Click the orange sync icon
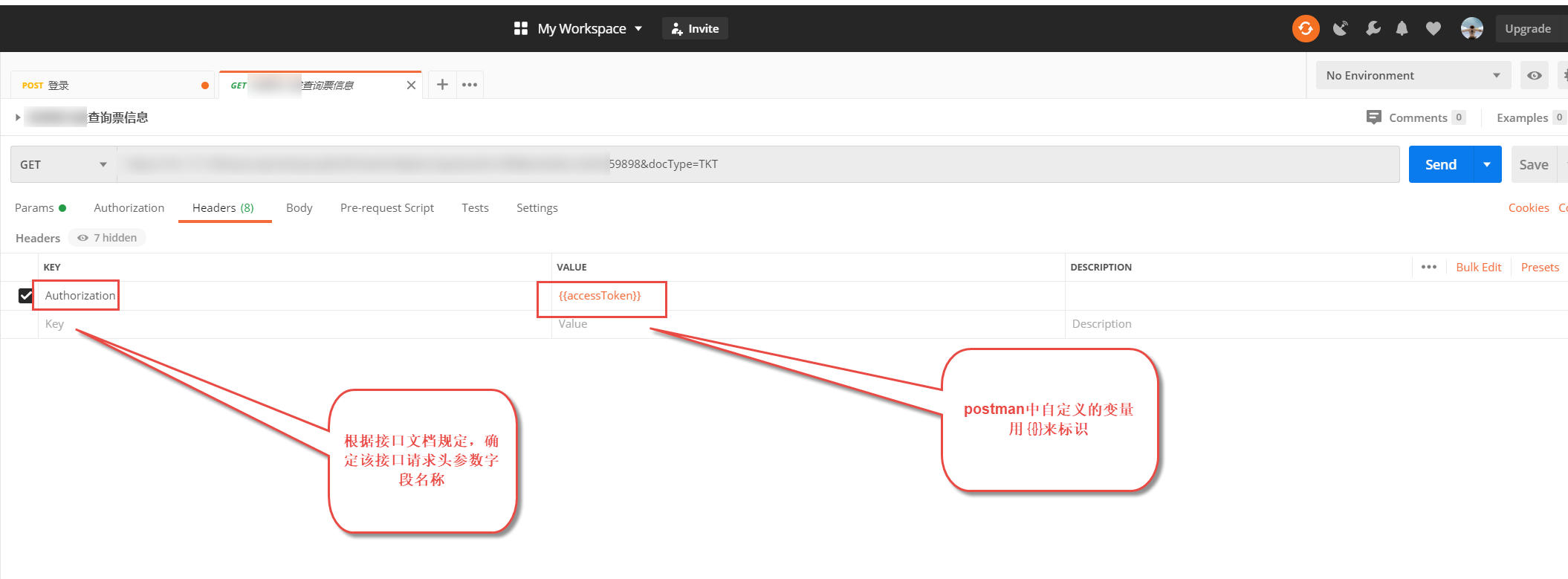Image resolution: width=1568 pixels, height=579 pixels. click(x=1305, y=29)
